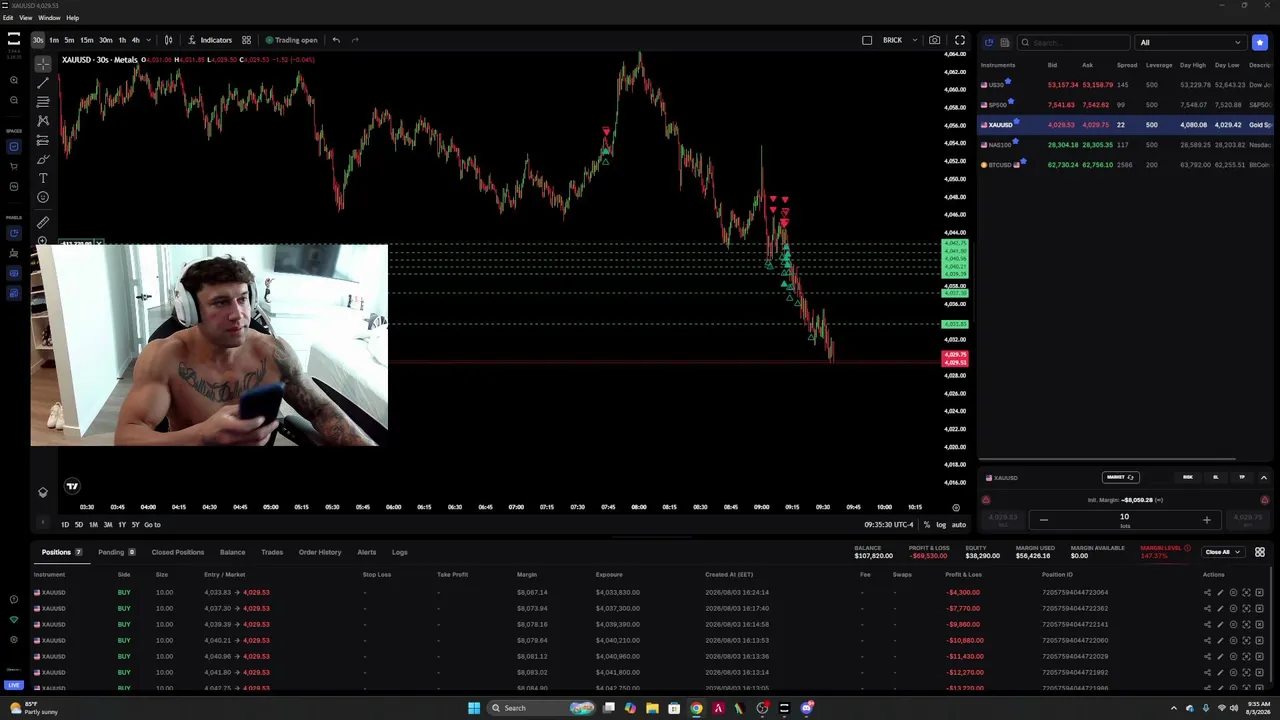Viewport: 1280px width, 720px height.
Task: Toggle the TP option in order panel
Action: (x=1242, y=477)
